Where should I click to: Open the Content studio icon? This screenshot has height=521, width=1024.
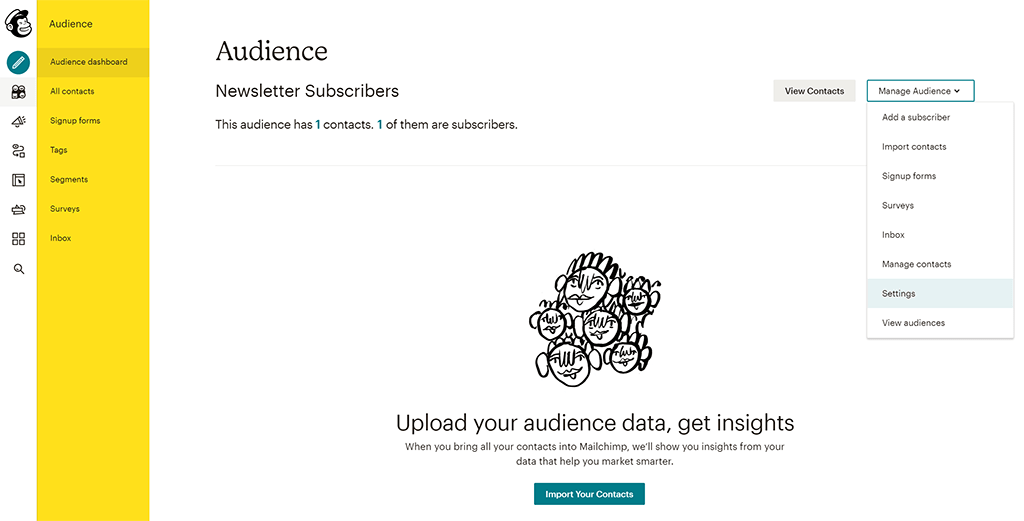(x=18, y=209)
